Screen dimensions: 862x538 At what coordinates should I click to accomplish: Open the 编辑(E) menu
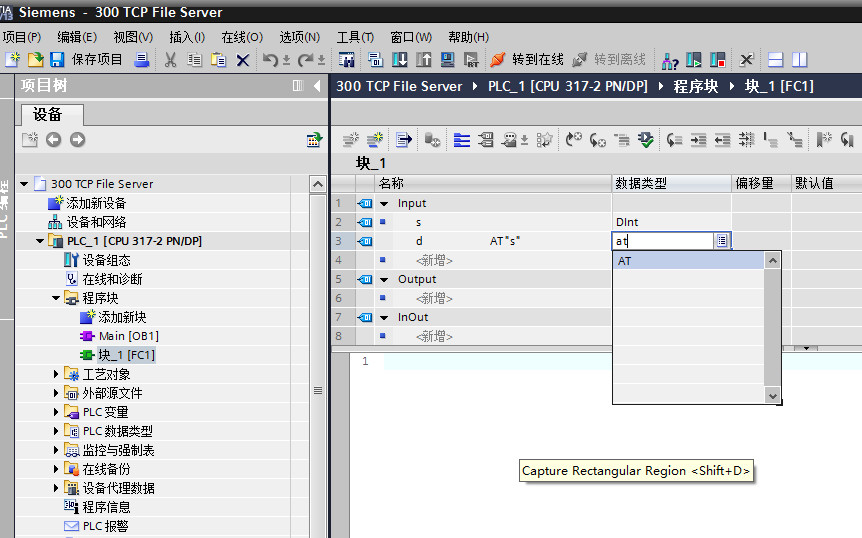(x=77, y=37)
